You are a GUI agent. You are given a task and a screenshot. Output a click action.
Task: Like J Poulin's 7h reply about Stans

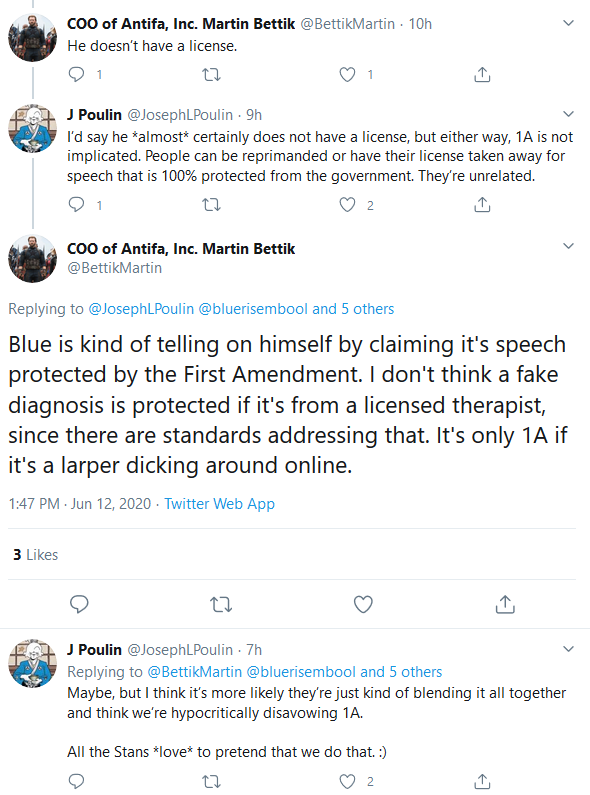[347, 781]
